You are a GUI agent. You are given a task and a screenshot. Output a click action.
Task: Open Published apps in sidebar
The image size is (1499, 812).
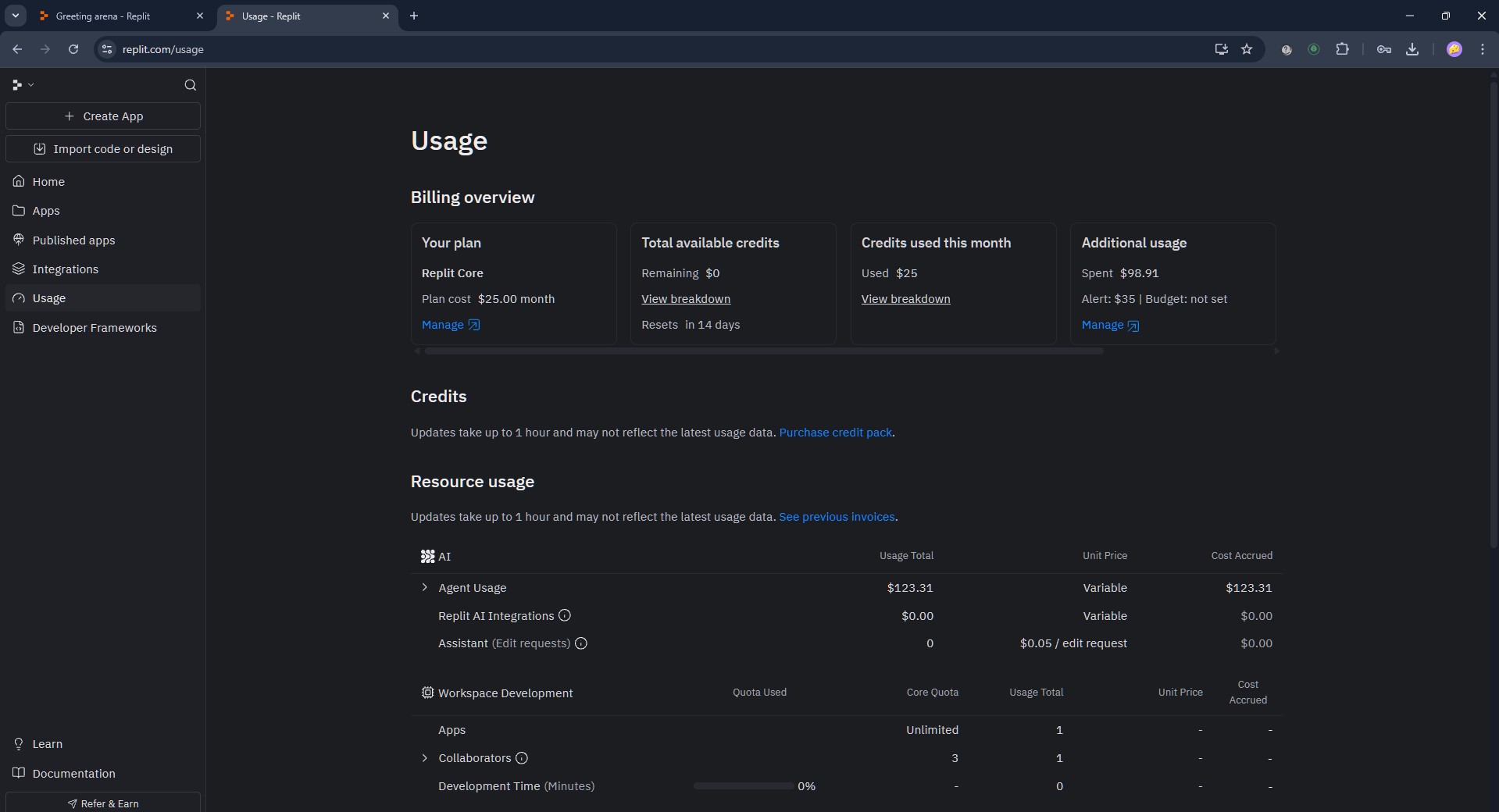73,240
